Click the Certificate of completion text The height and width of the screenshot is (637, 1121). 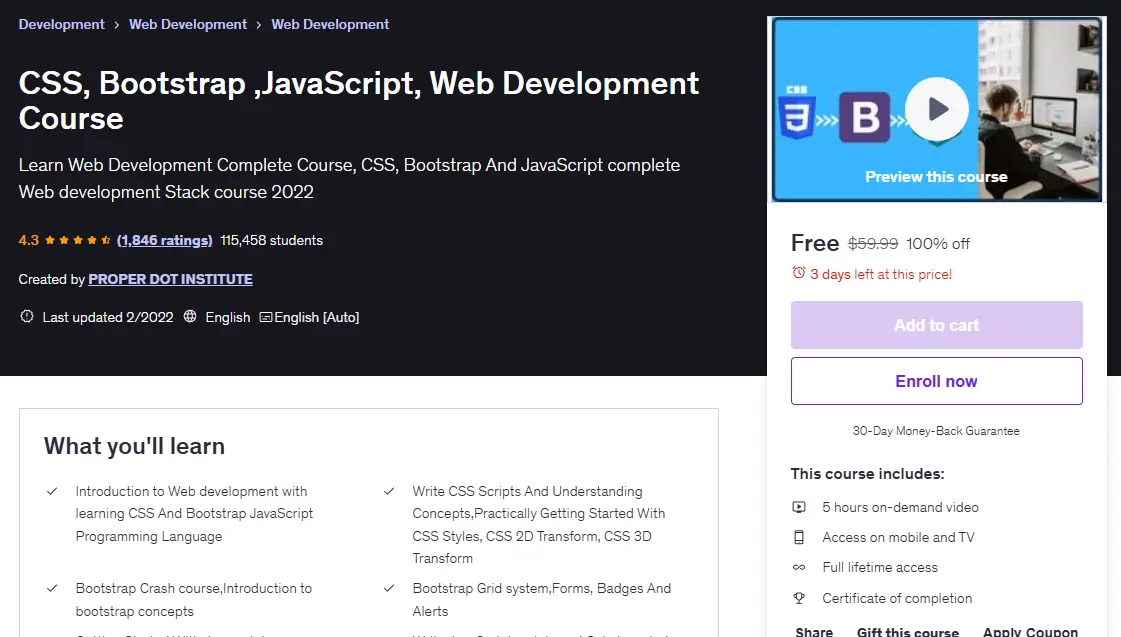[897, 598]
